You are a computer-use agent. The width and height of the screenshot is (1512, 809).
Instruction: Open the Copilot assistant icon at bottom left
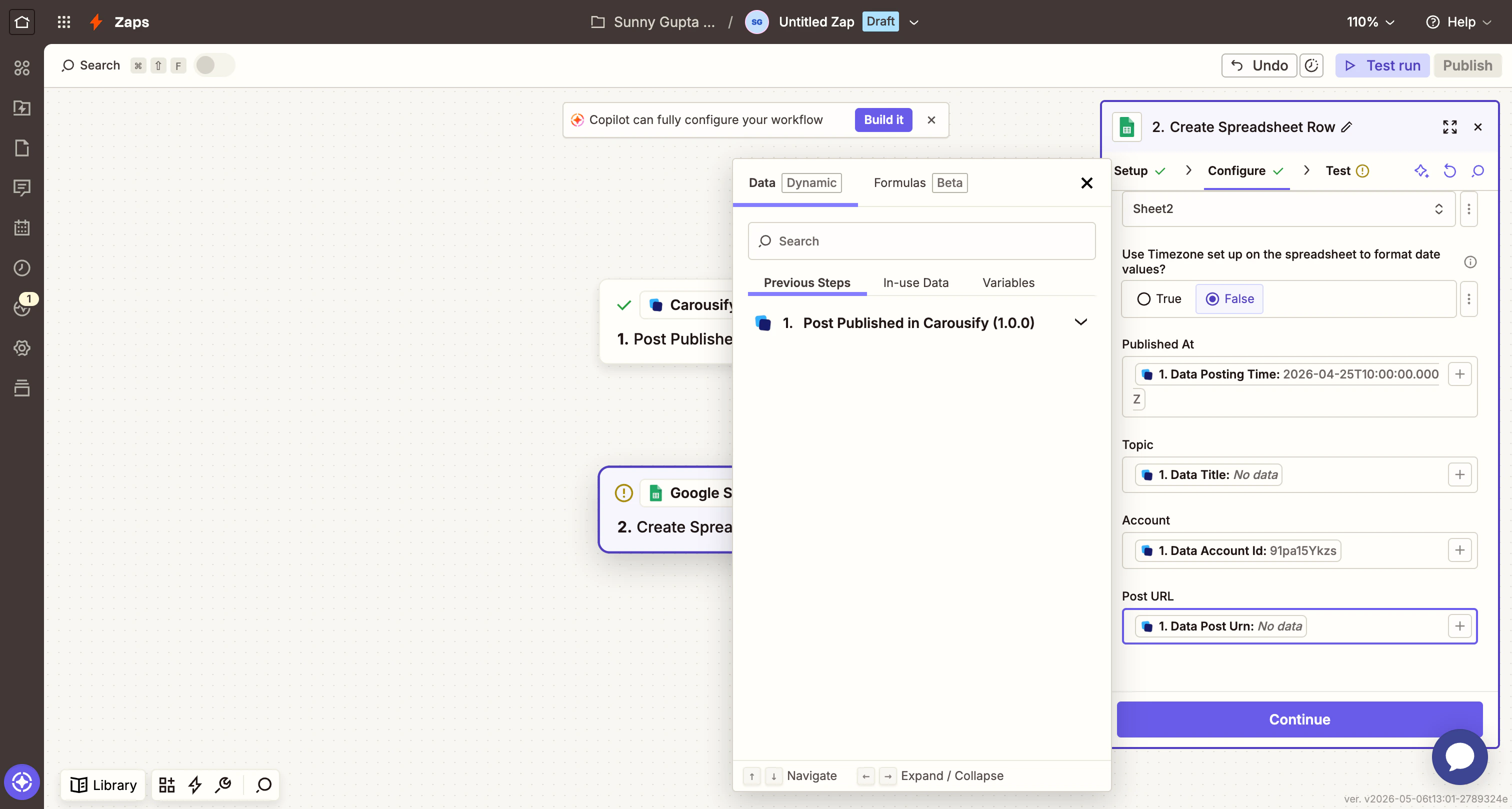[21, 781]
